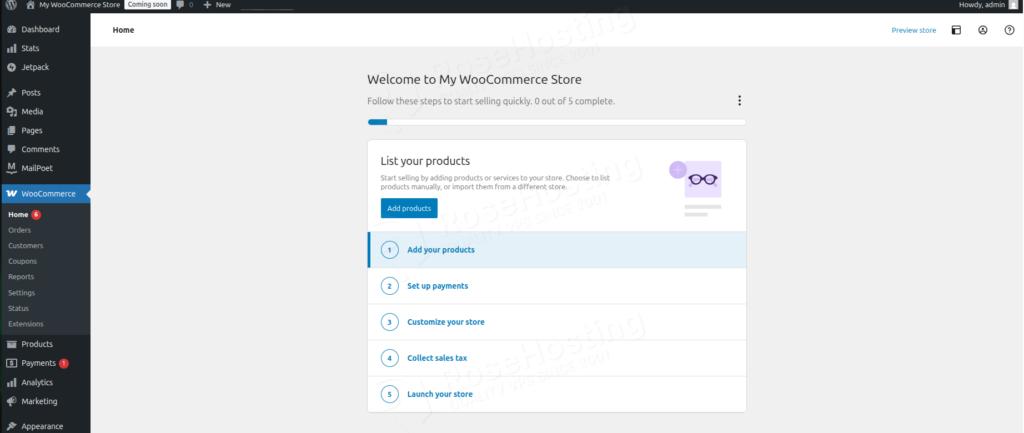Click the Add products button
This screenshot has width=1024, height=433.
pos(409,208)
